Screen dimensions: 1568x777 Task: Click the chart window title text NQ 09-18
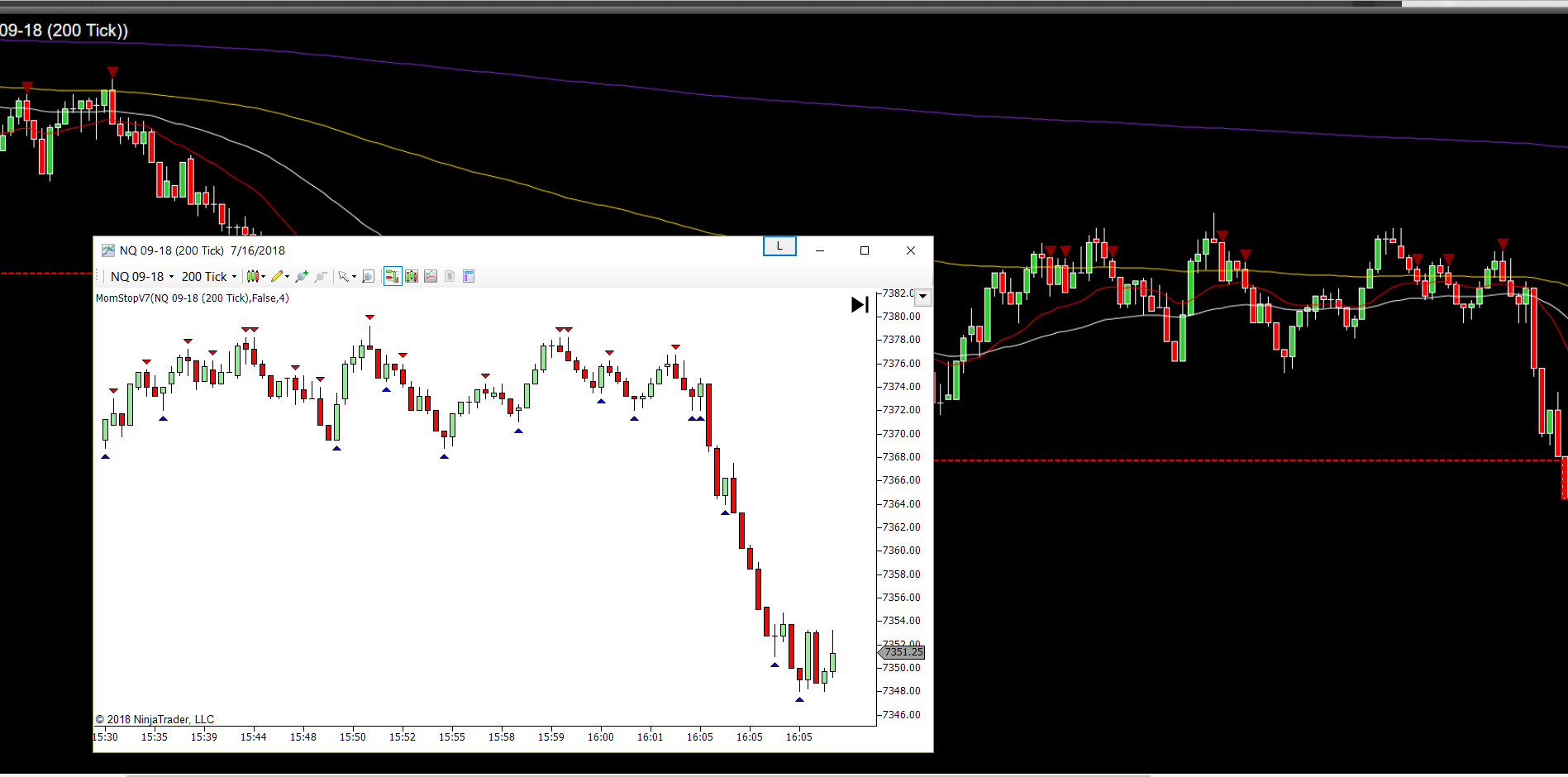click(203, 250)
